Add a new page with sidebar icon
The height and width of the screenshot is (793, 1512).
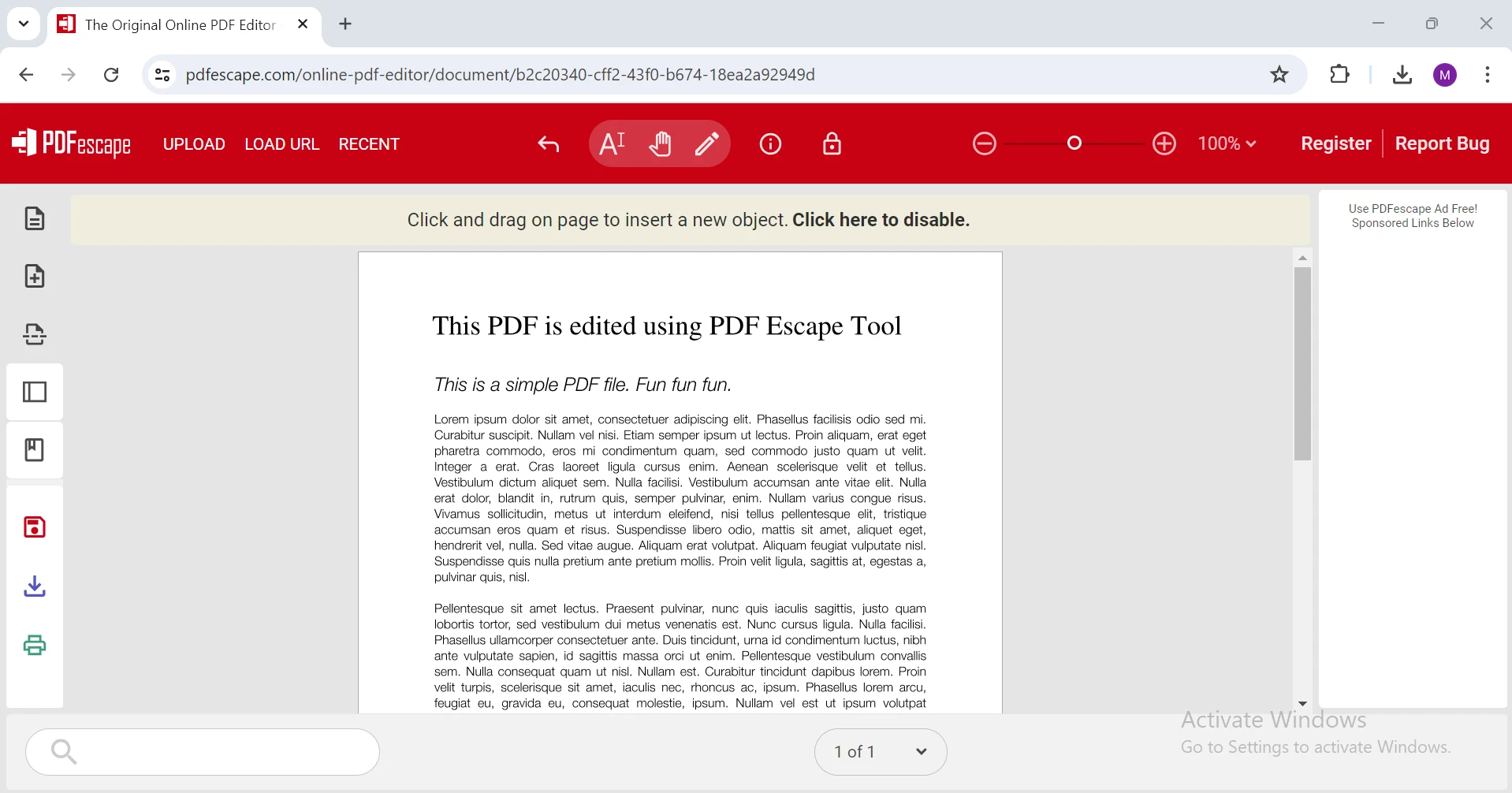pyautogui.click(x=35, y=276)
